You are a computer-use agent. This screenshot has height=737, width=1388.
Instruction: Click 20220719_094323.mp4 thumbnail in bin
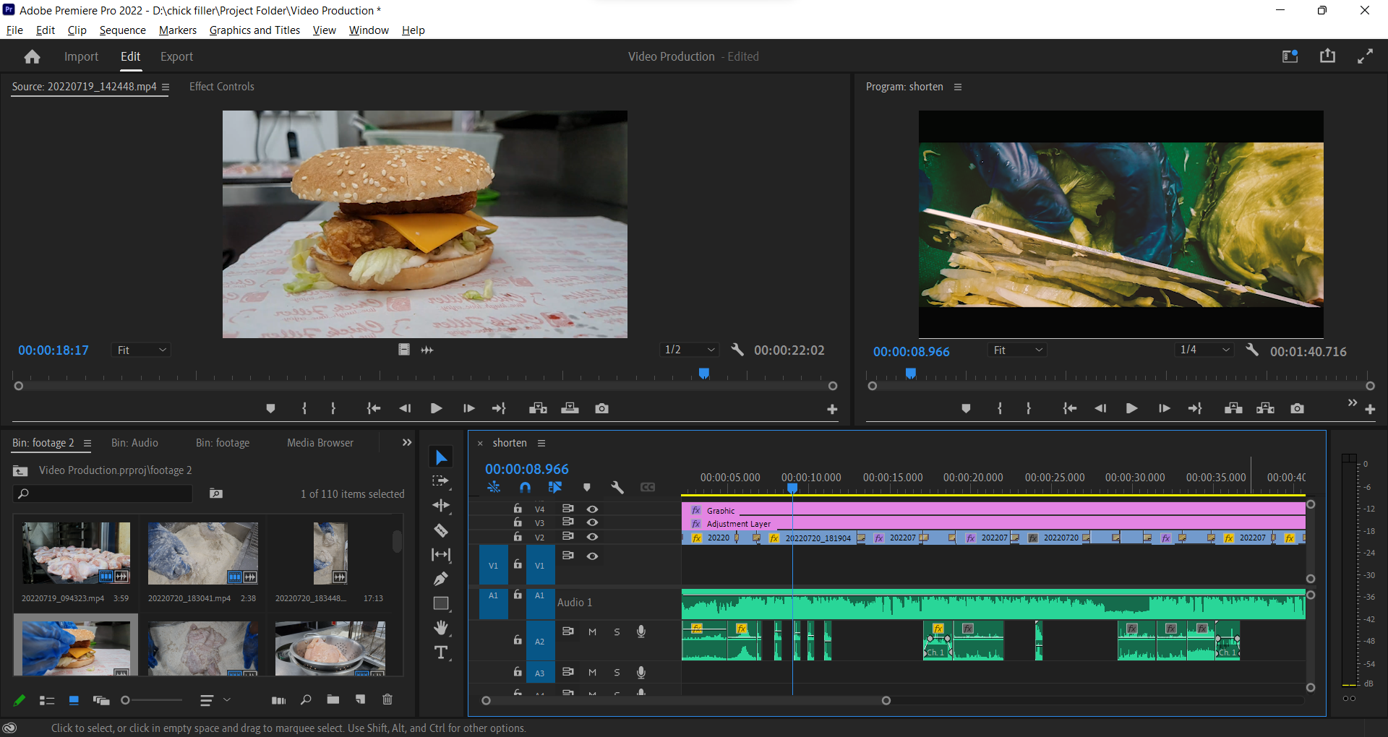coord(76,553)
